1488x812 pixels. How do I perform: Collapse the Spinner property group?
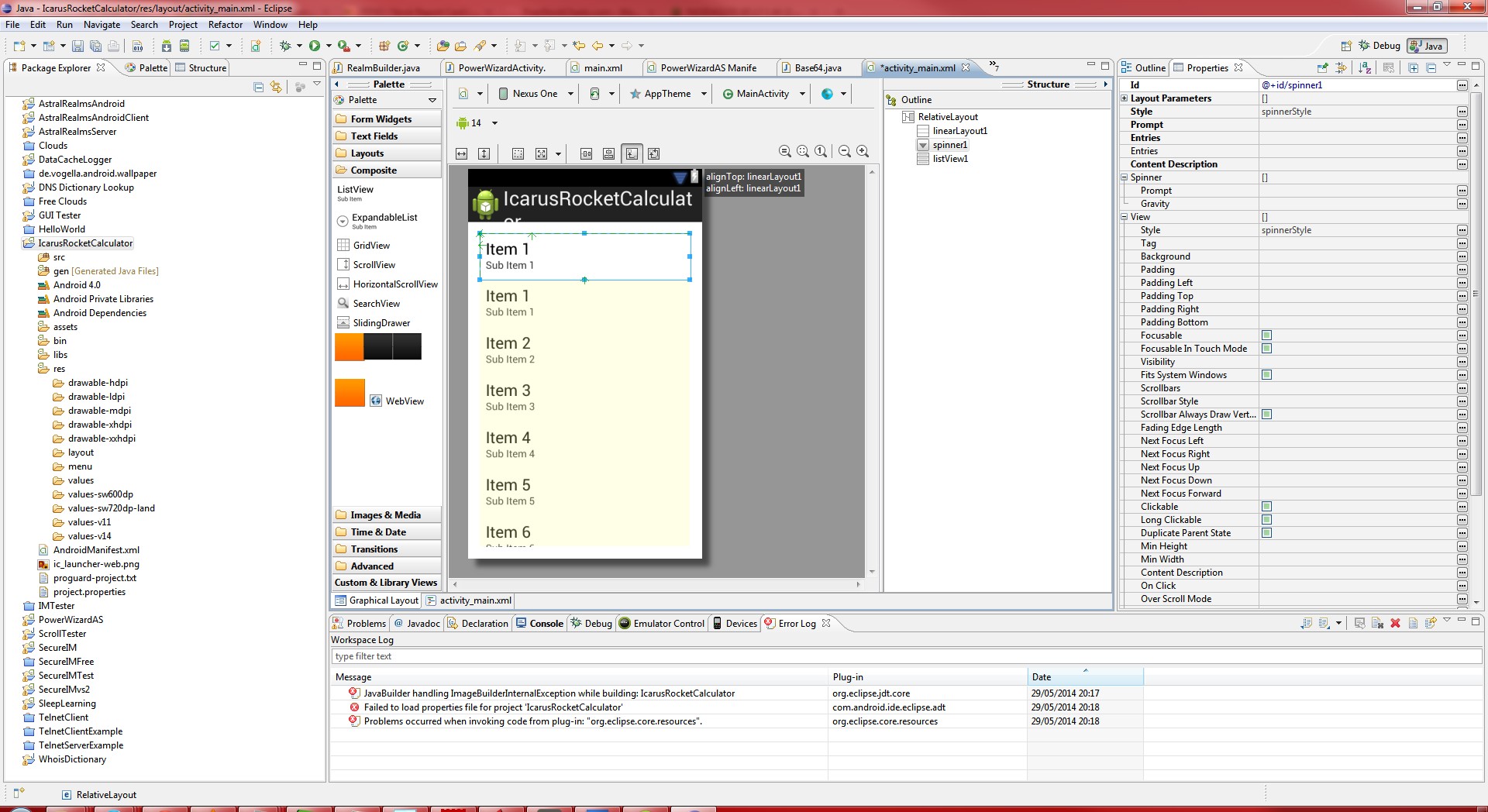click(x=1125, y=177)
